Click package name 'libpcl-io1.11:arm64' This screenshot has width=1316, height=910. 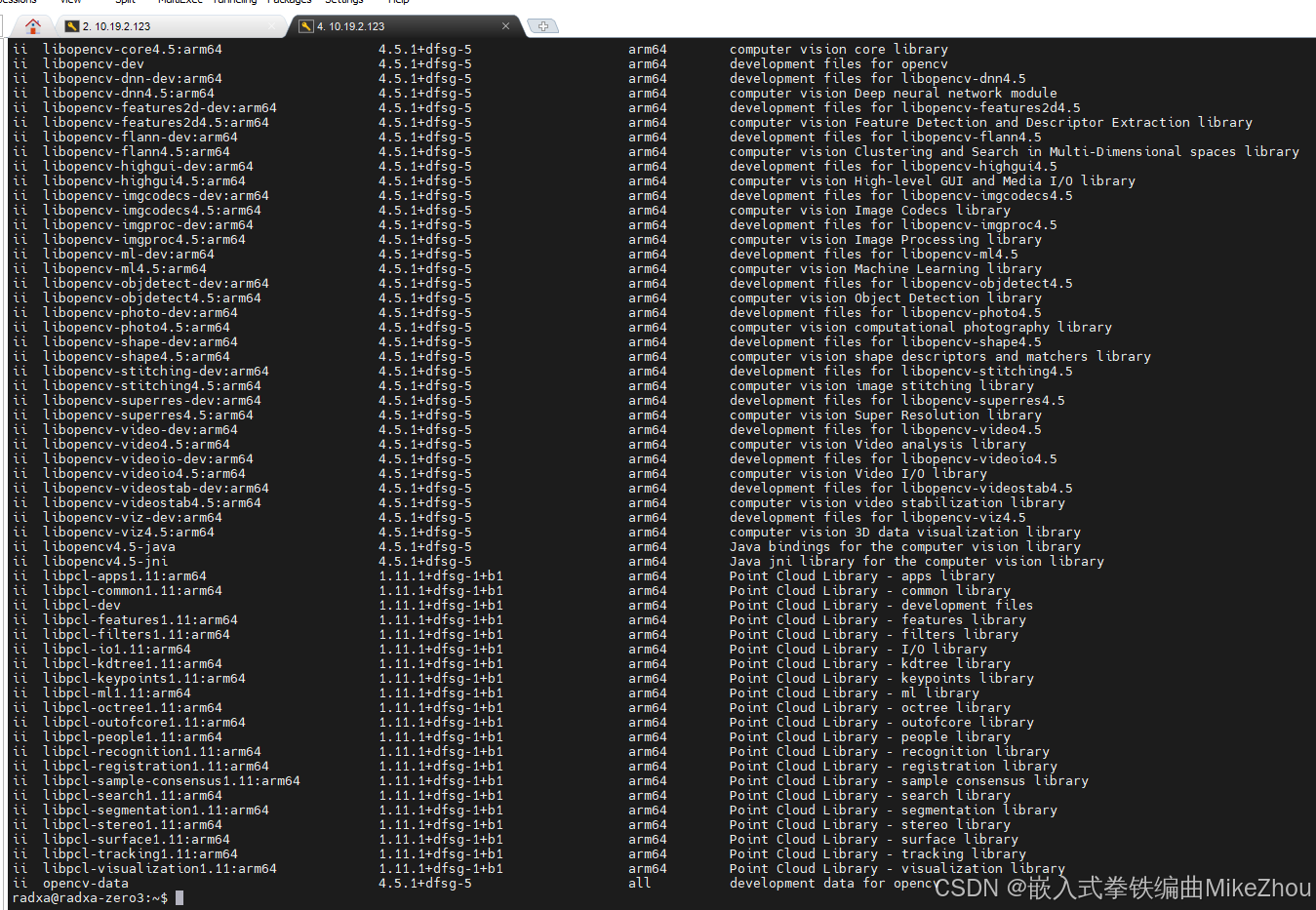click(x=117, y=649)
